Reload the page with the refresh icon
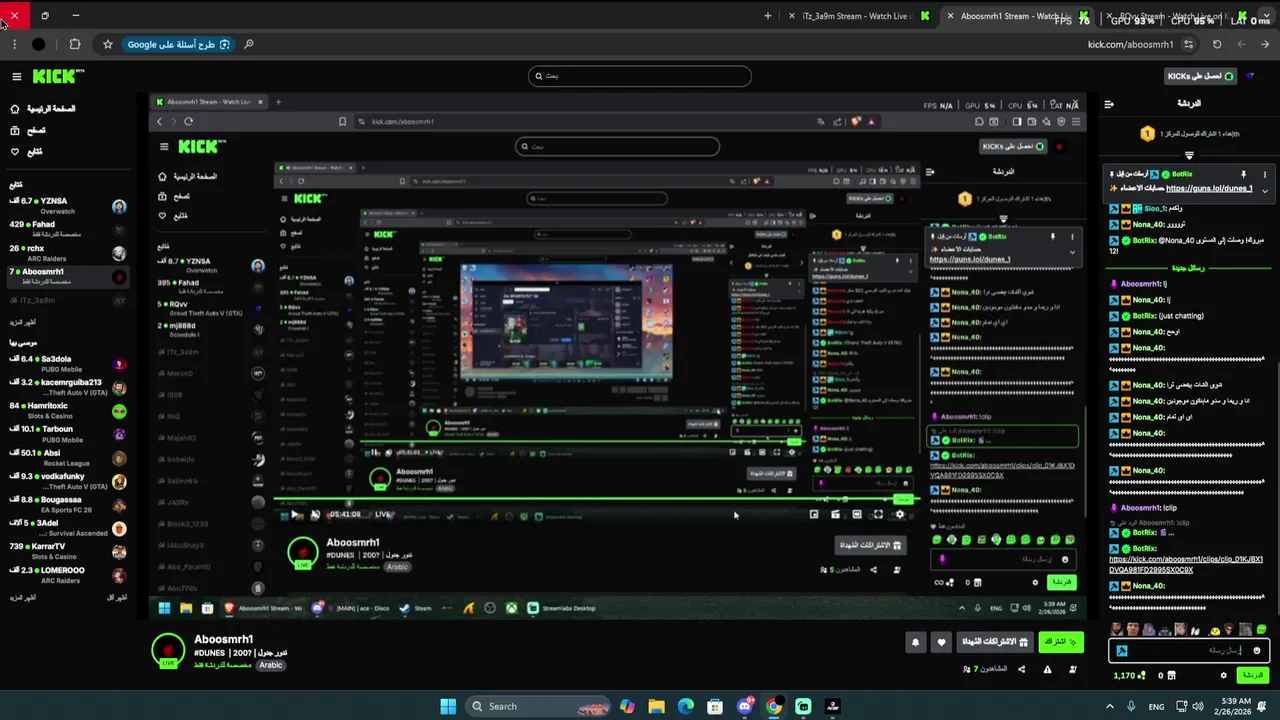This screenshot has width=1280, height=720. [x=1217, y=44]
